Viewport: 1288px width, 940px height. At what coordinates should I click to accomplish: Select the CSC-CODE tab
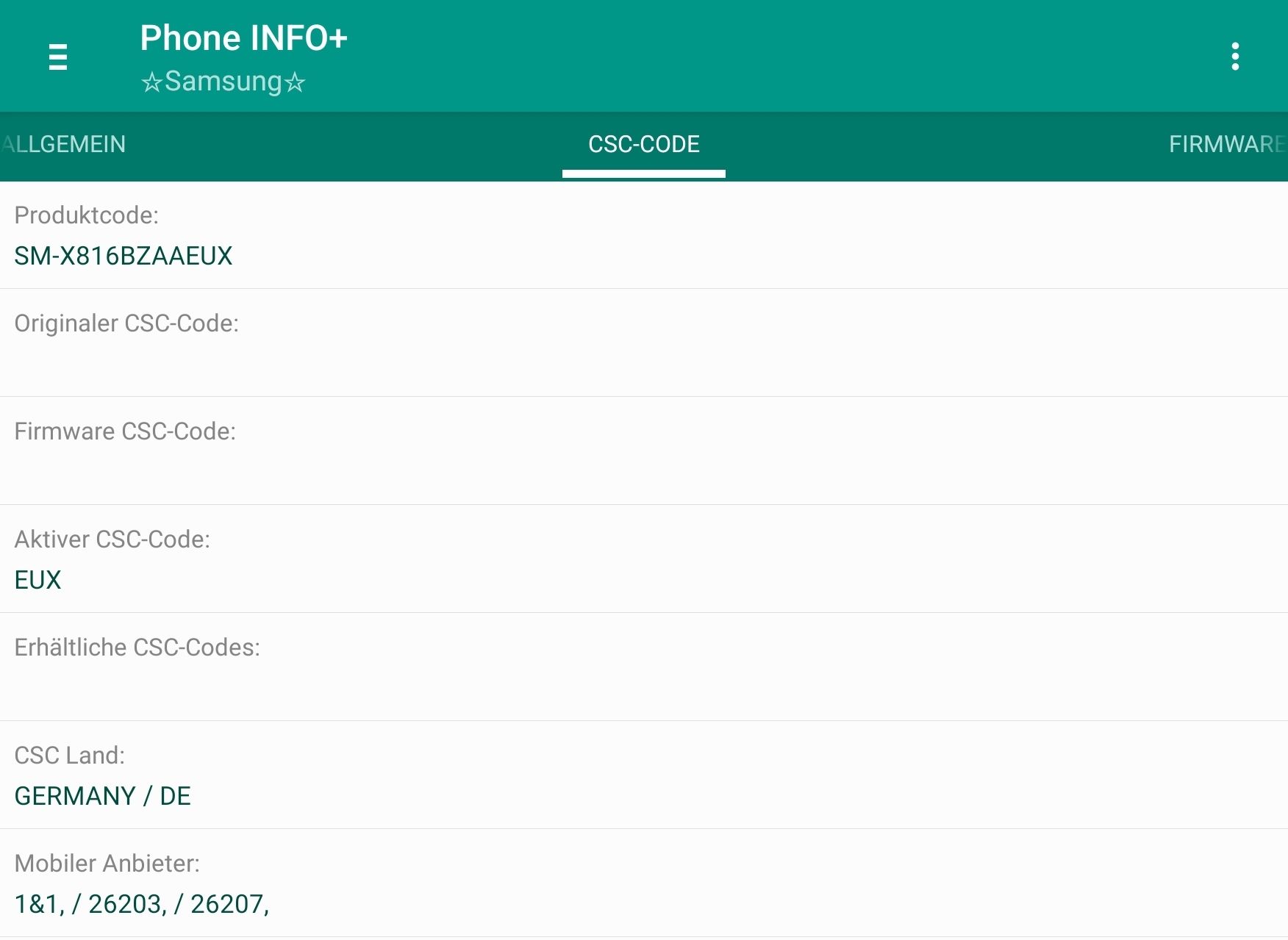click(643, 144)
